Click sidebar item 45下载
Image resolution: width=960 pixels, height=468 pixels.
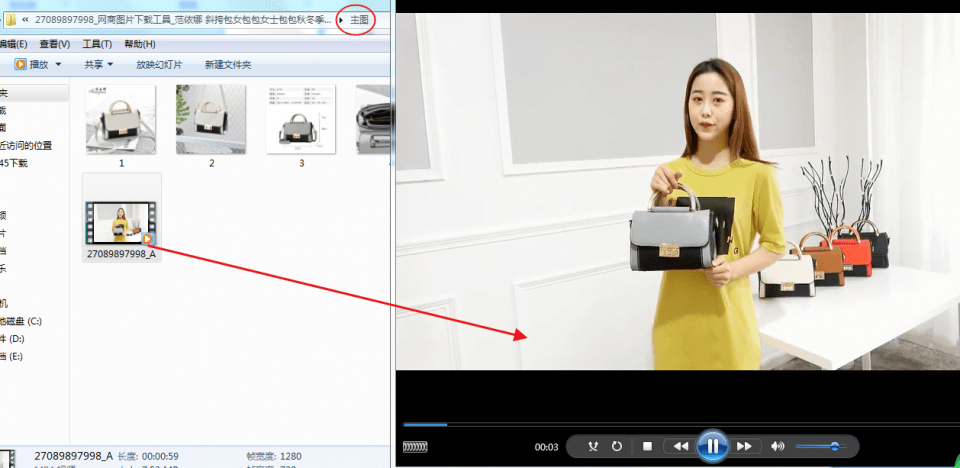(x=14, y=163)
